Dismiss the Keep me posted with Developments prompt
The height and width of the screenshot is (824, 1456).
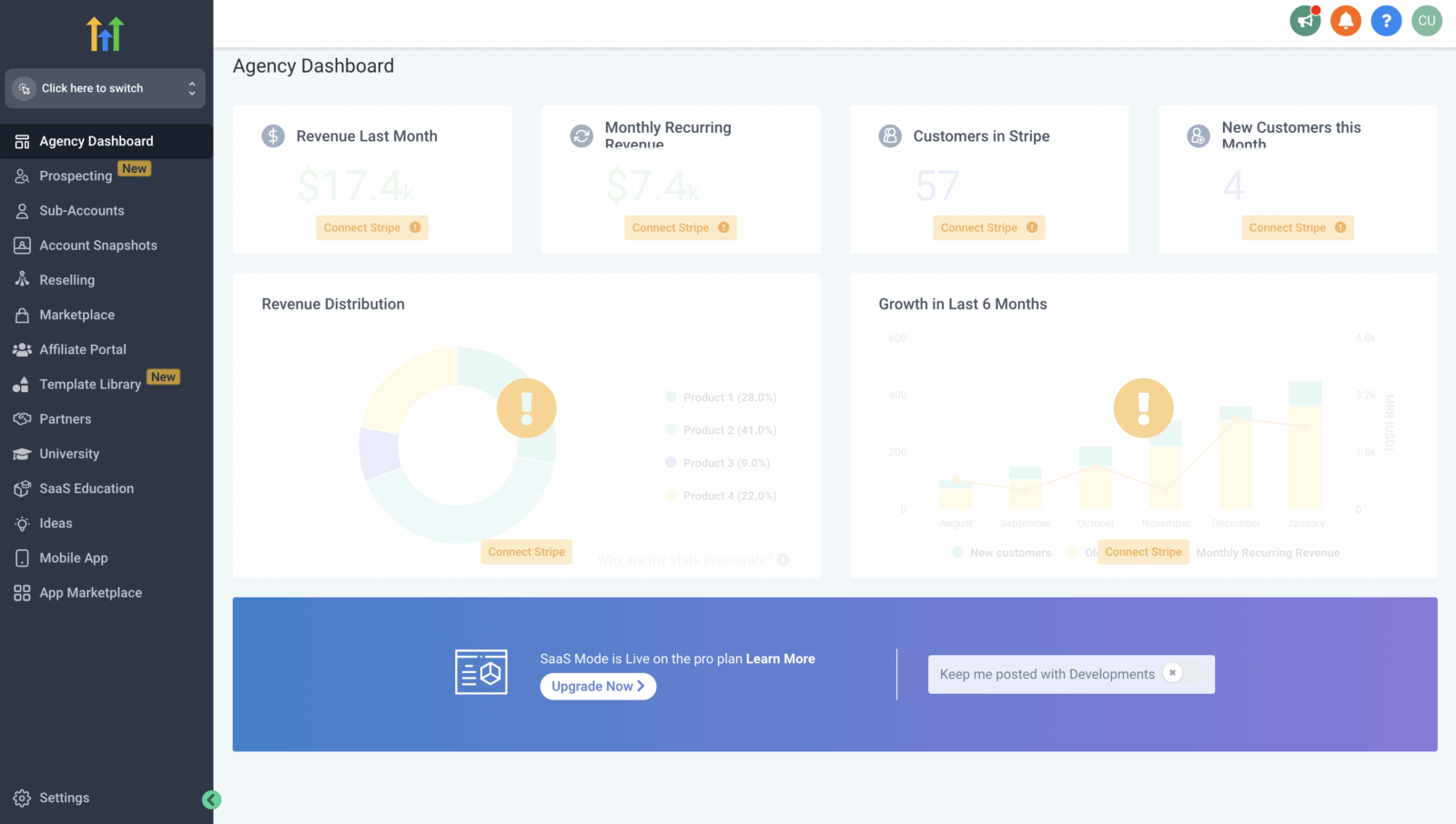1173,673
